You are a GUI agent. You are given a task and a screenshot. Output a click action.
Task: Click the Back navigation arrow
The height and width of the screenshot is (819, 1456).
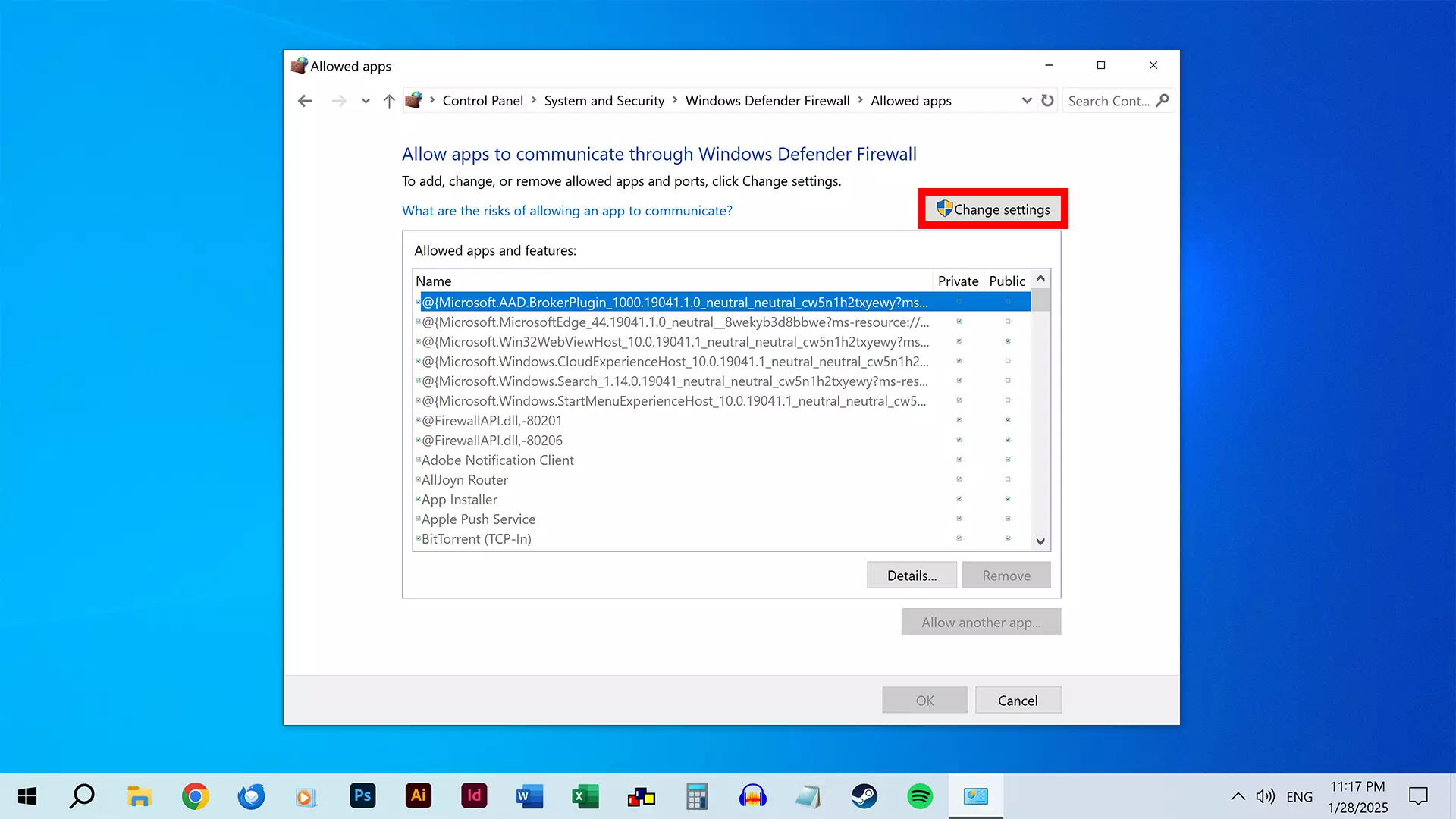tap(305, 101)
